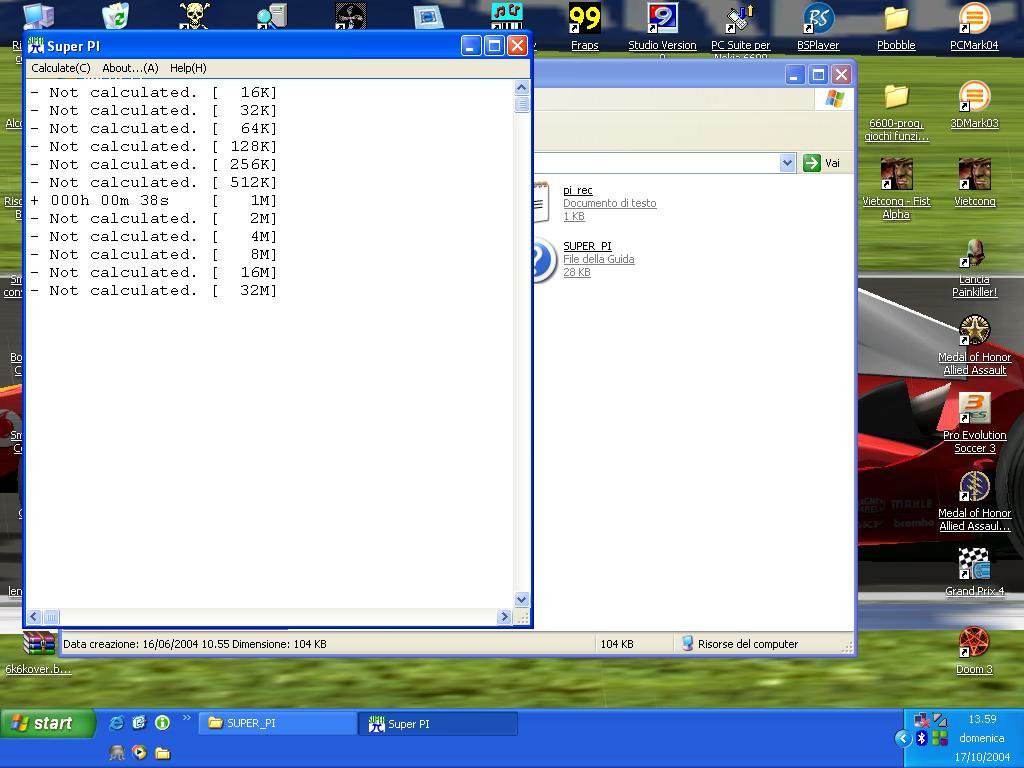Click the SUPER_PI help file question-mark icon
The height and width of the screenshot is (768, 1024).
click(544, 260)
